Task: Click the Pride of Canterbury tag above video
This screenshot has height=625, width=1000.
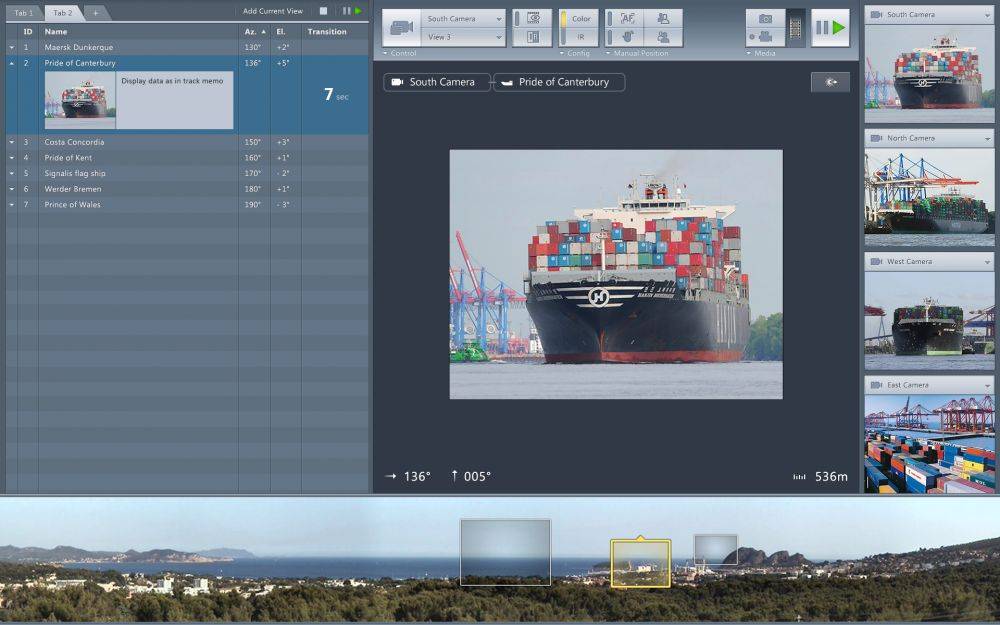Action: [559, 82]
